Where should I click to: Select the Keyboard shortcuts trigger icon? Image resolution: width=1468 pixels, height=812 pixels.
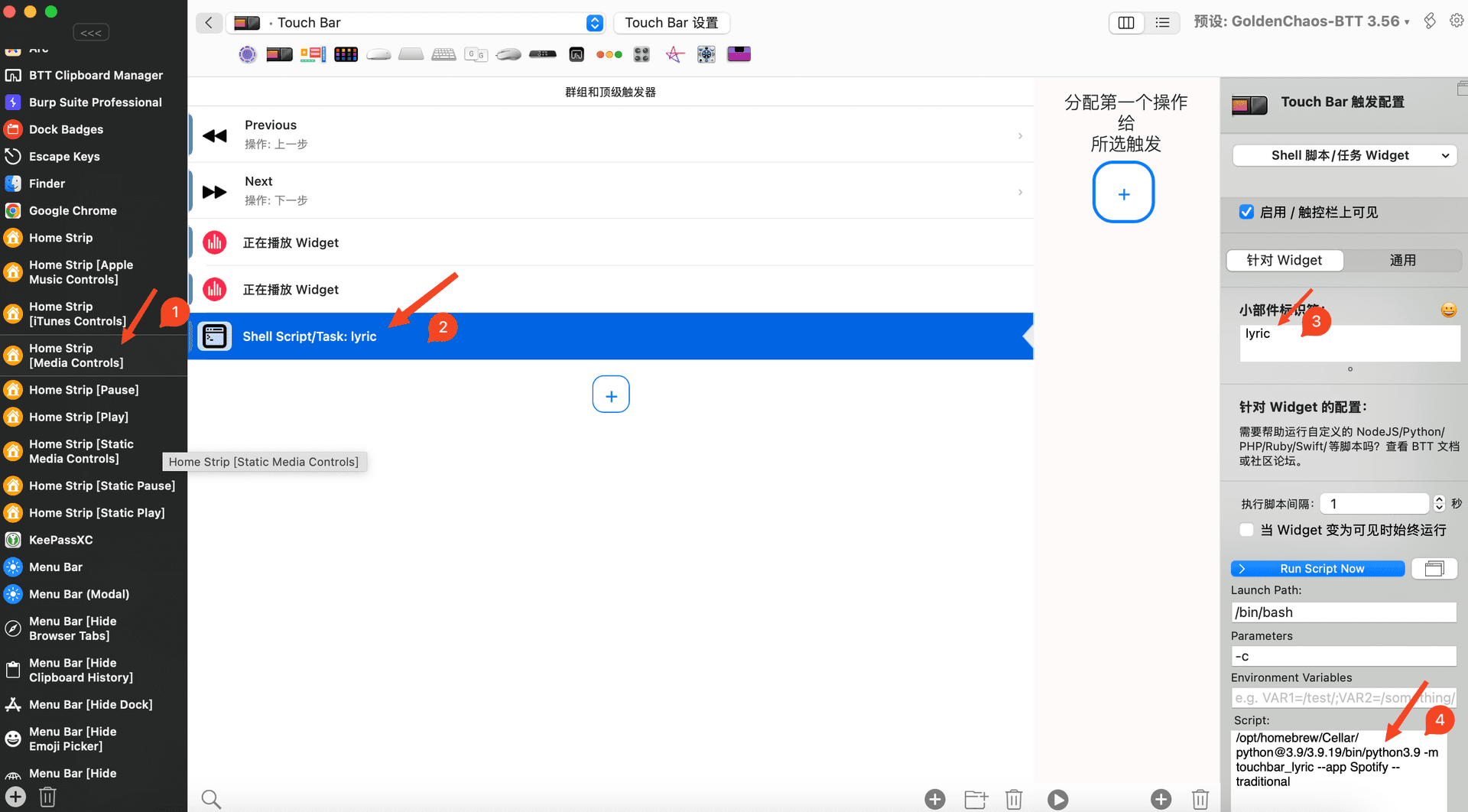point(443,54)
